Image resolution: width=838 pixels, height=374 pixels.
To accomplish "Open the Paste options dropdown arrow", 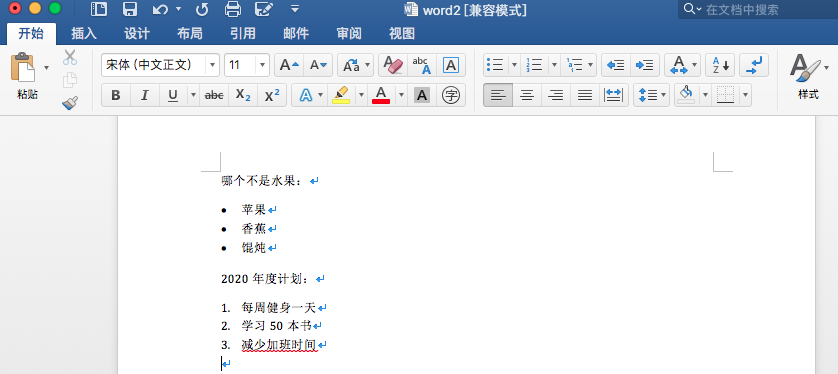I will [46, 67].
